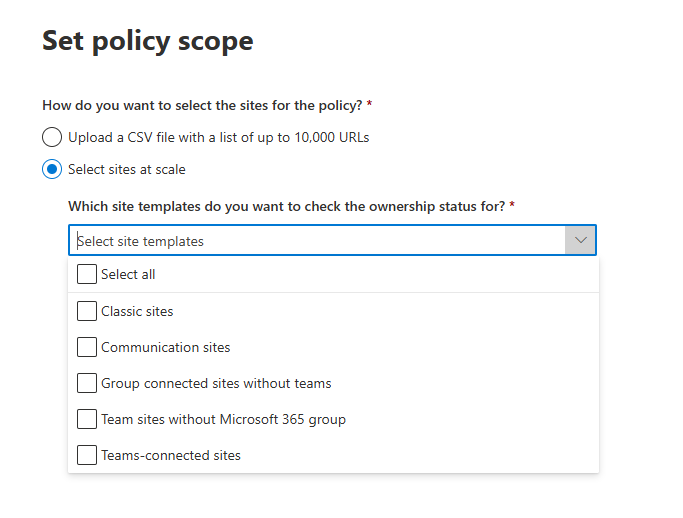Enable the Teams-connected sites checkbox
683x518 pixels.
tap(87, 455)
